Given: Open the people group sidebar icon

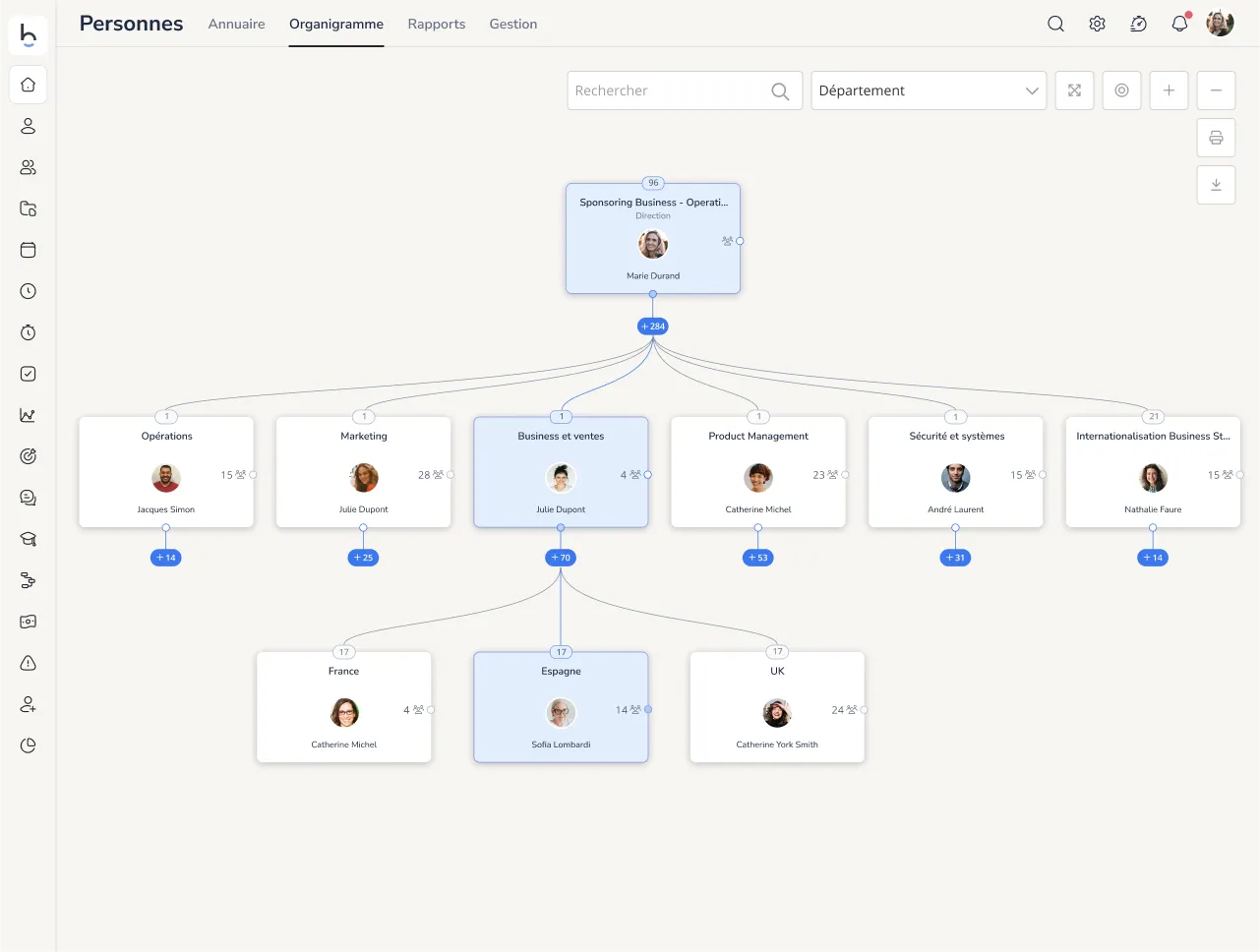Looking at the screenshot, I should tap(29, 167).
